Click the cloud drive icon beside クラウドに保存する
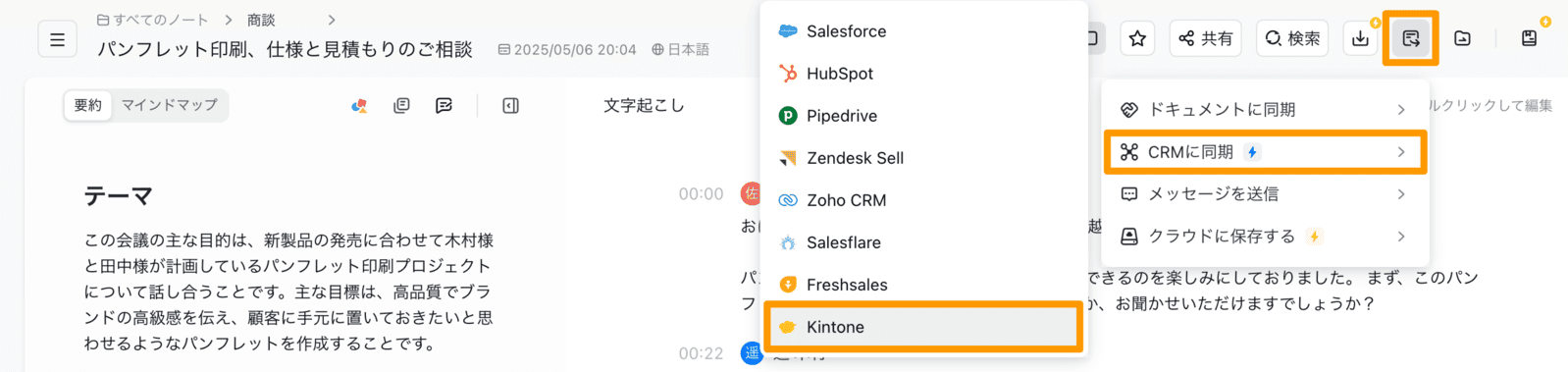This screenshot has height=372, width=1568. point(1129,237)
